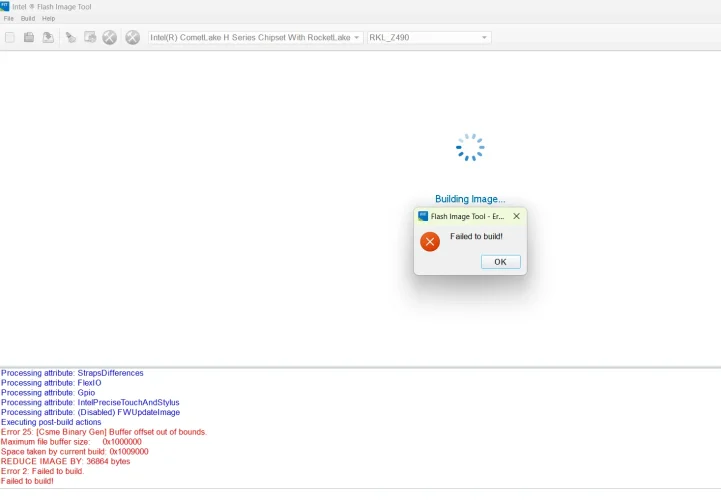Click the Save configuration toolbar icon
Image resolution: width=721 pixels, height=500 pixels.
click(48, 37)
